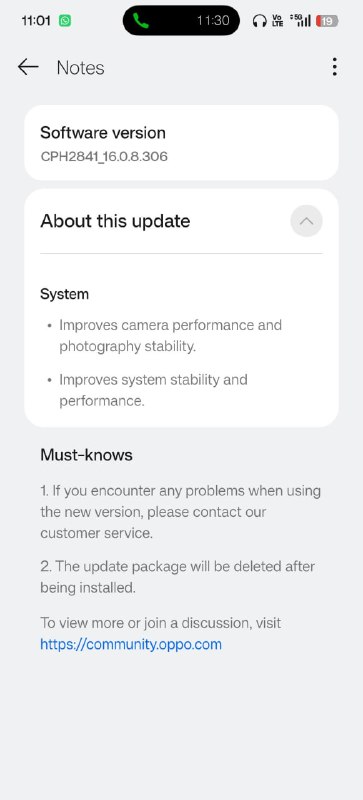
Task: Open the community.oppo.com link
Action: 131,644
